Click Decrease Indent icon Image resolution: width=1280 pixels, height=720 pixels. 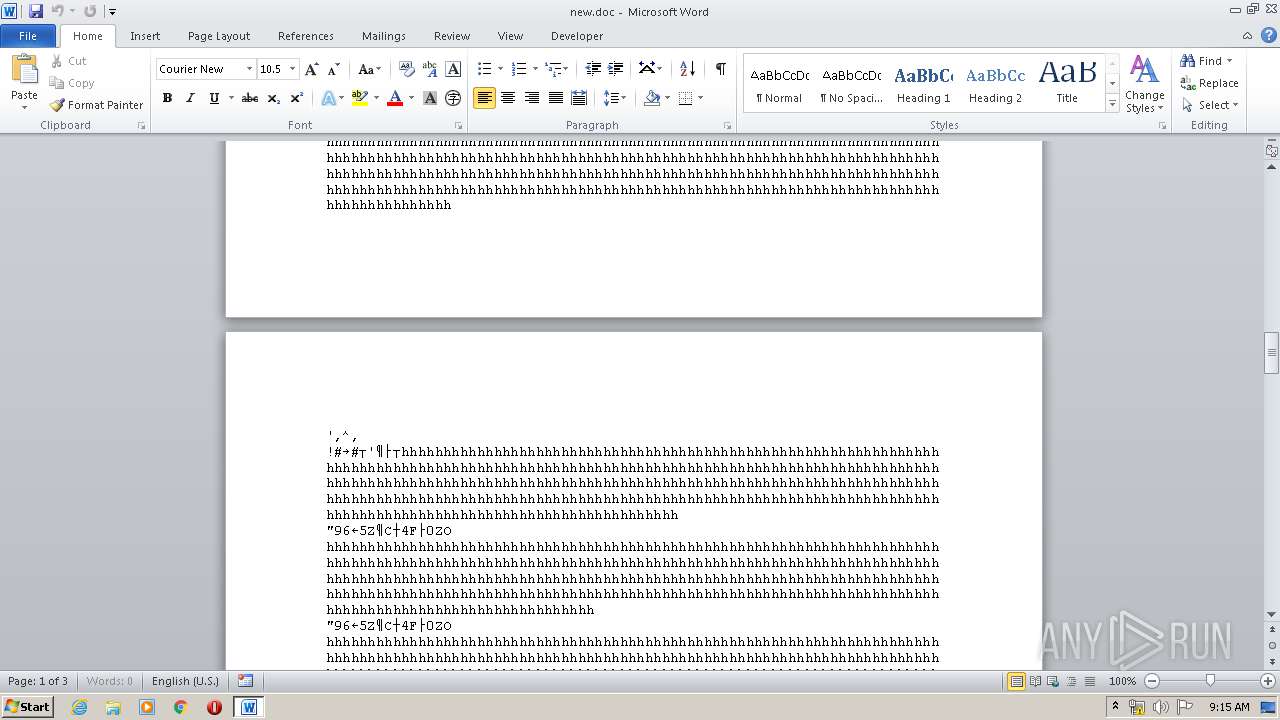[593, 69]
